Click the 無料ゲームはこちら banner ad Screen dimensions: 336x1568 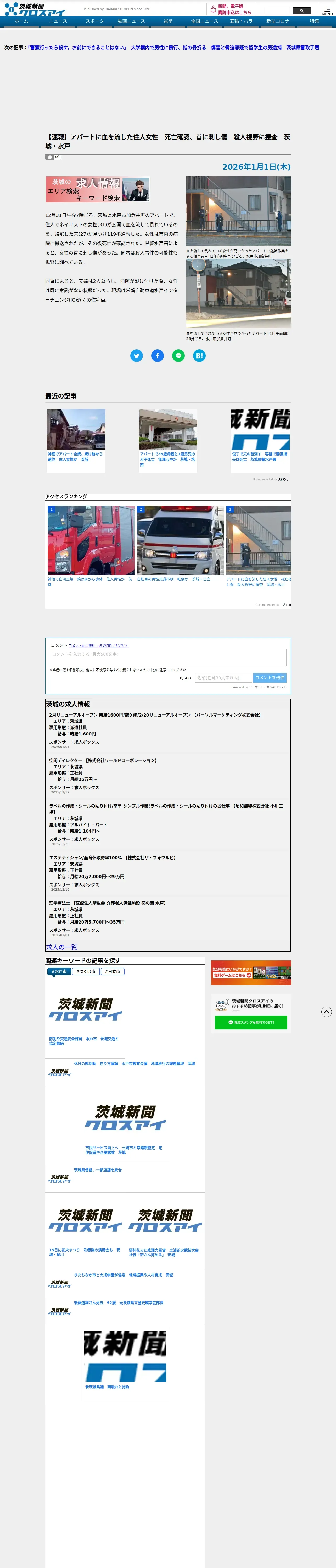coord(251,973)
